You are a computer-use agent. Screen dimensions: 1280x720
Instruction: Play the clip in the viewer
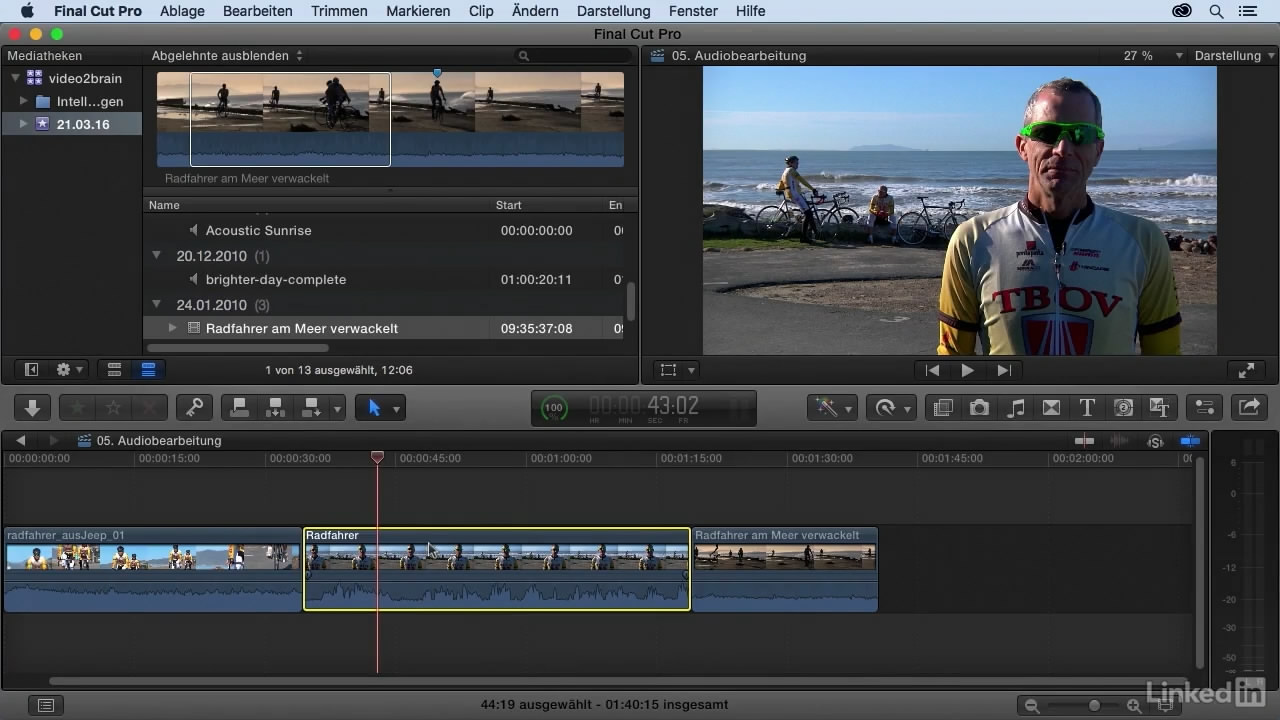coord(967,370)
